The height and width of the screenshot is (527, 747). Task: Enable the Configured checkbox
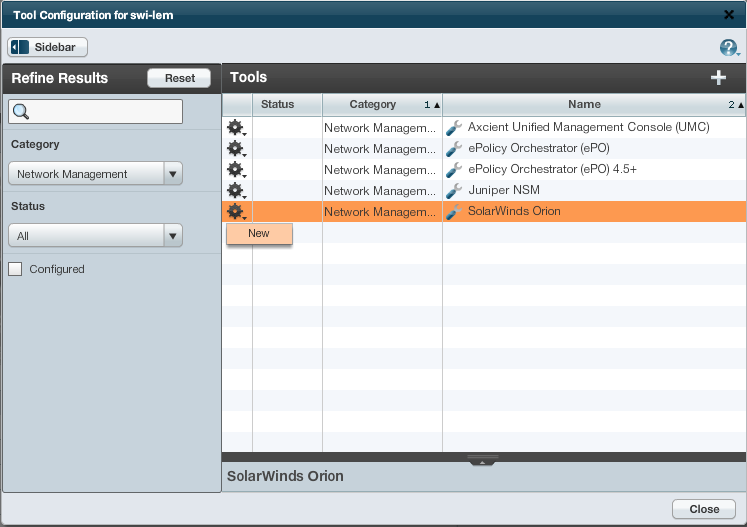15,269
